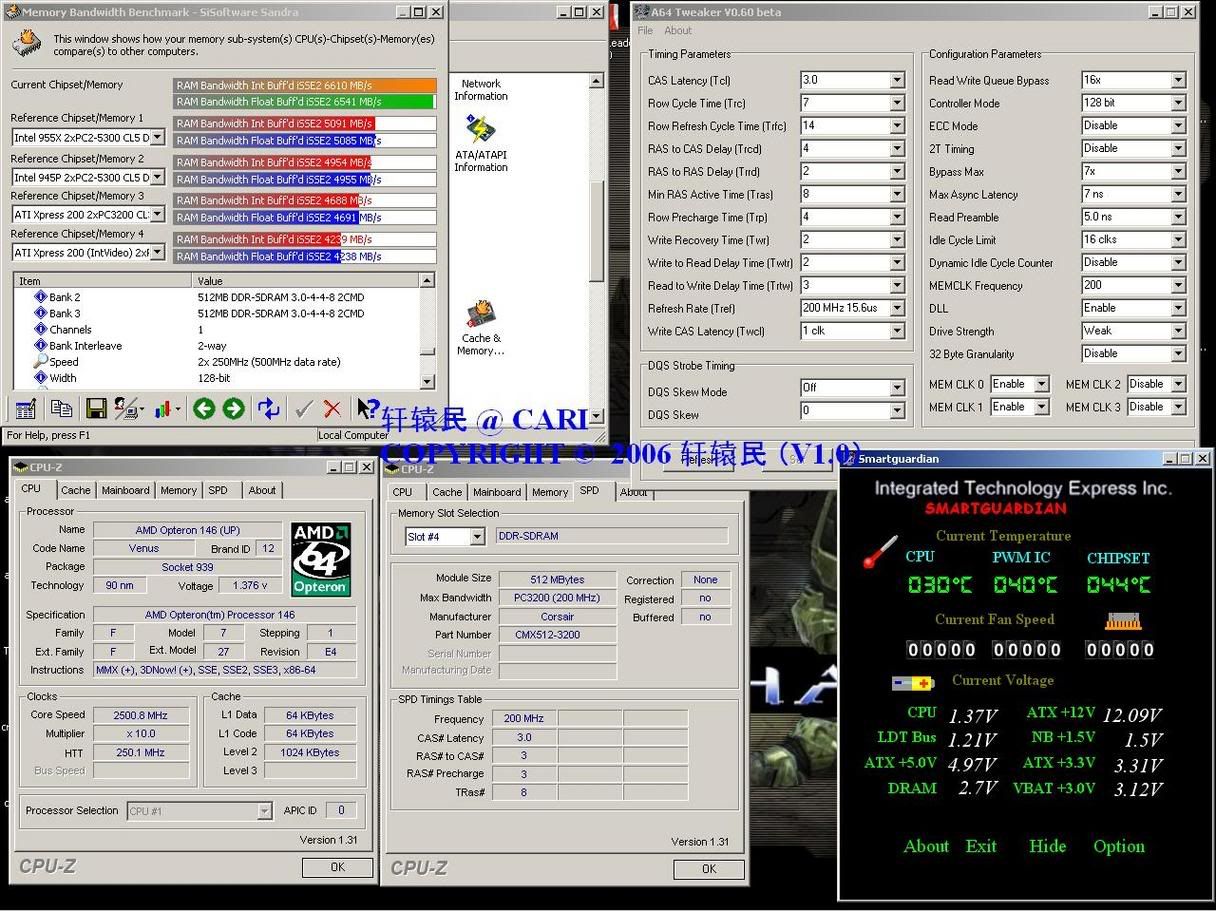Screen dimensions: 1216x912
Task: Open the Network Information module icon
Action: pyautogui.click(x=481, y=89)
